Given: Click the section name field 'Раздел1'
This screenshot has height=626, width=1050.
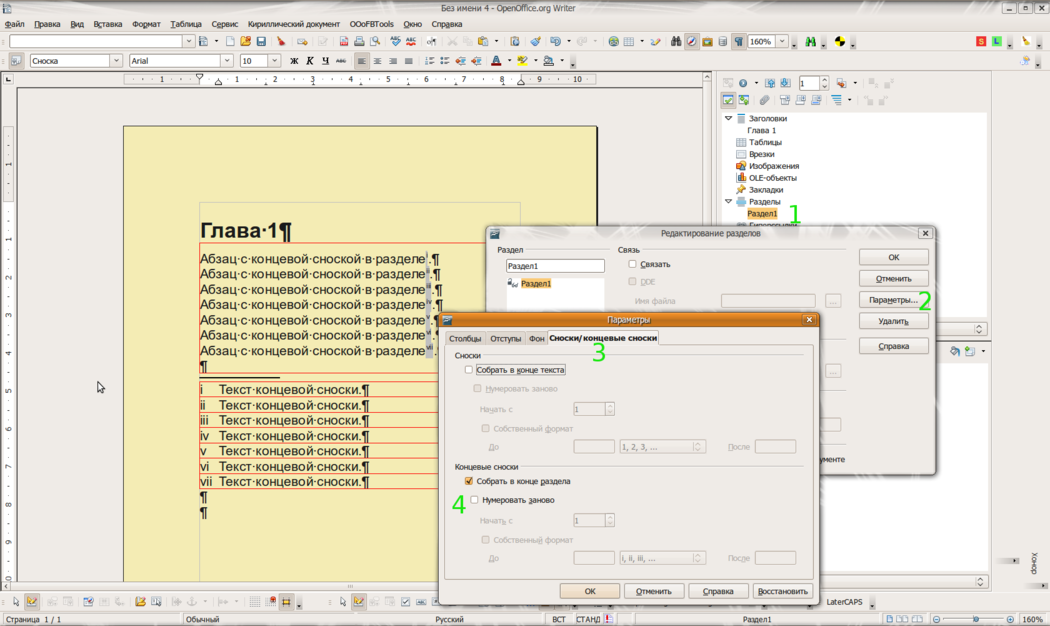Looking at the screenshot, I should 555,266.
